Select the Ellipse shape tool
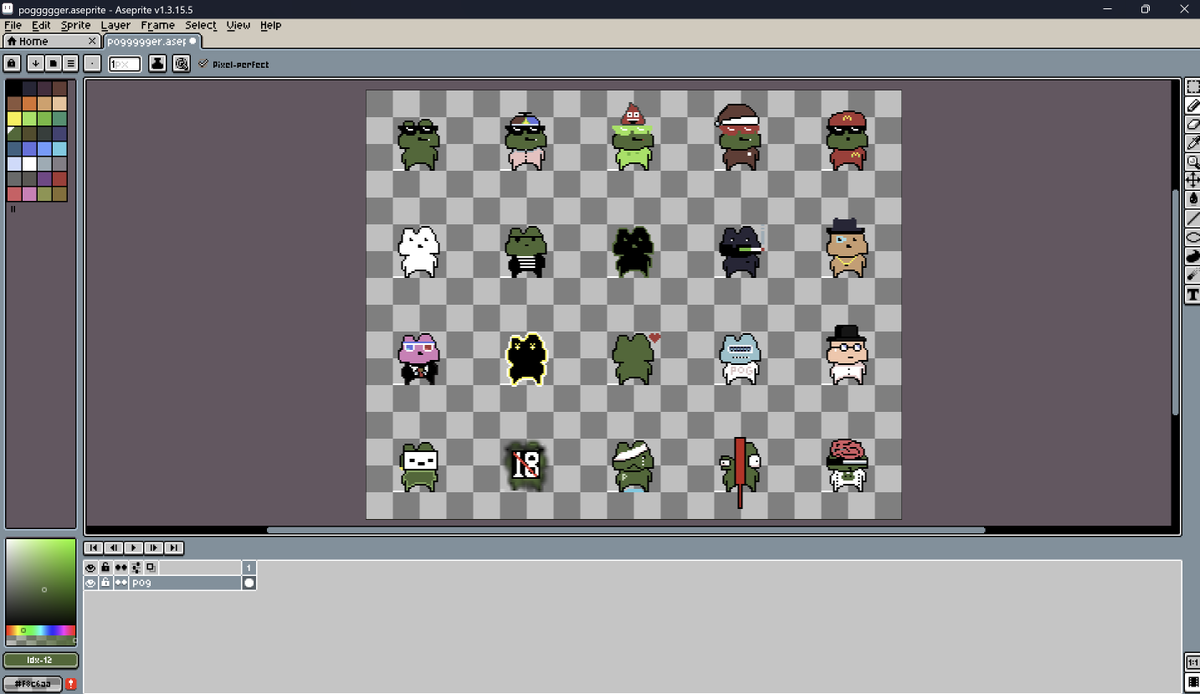This screenshot has width=1200, height=694. click(x=1192, y=237)
